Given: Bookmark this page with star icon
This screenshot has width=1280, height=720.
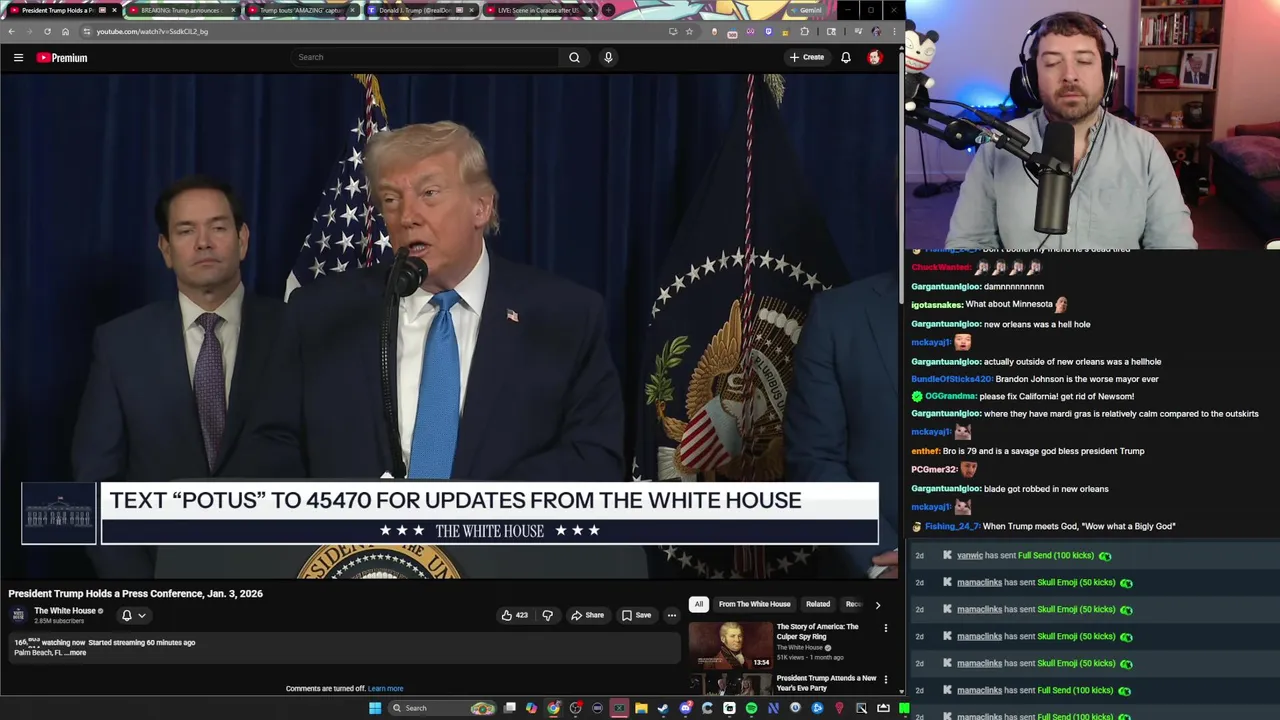Looking at the screenshot, I should point(689,31).
